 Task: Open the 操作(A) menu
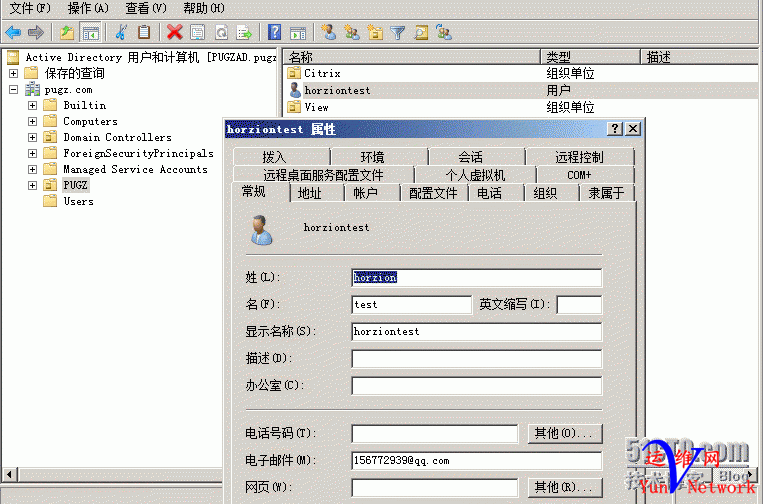(88, 8)
